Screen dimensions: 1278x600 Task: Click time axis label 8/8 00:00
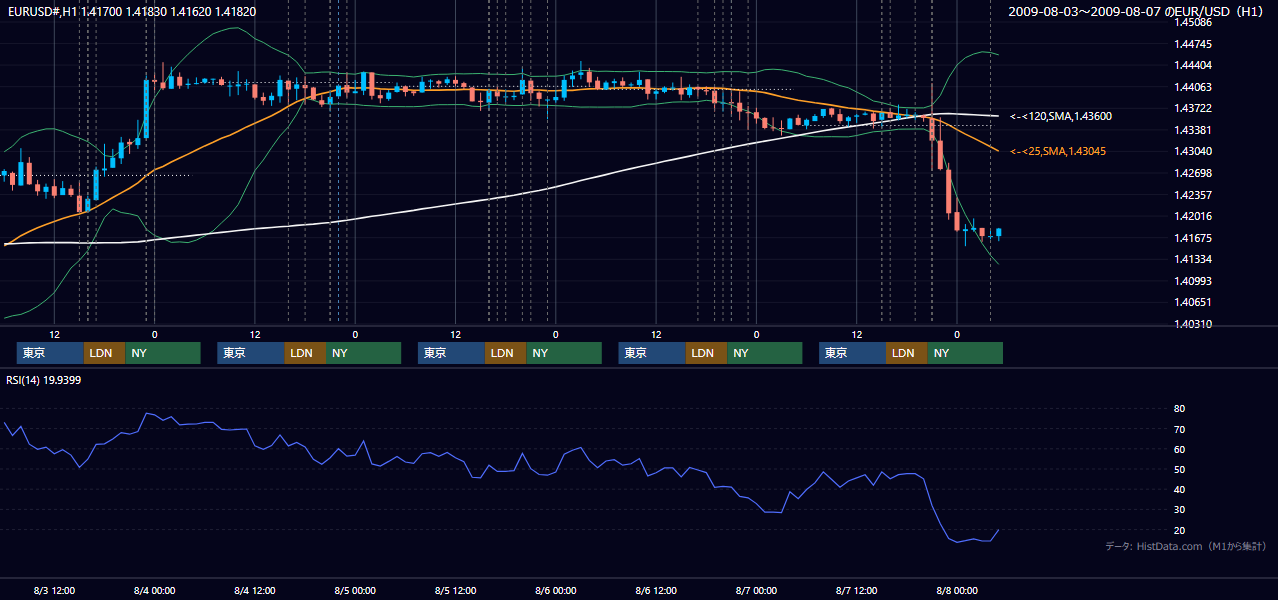click(957, 590)
